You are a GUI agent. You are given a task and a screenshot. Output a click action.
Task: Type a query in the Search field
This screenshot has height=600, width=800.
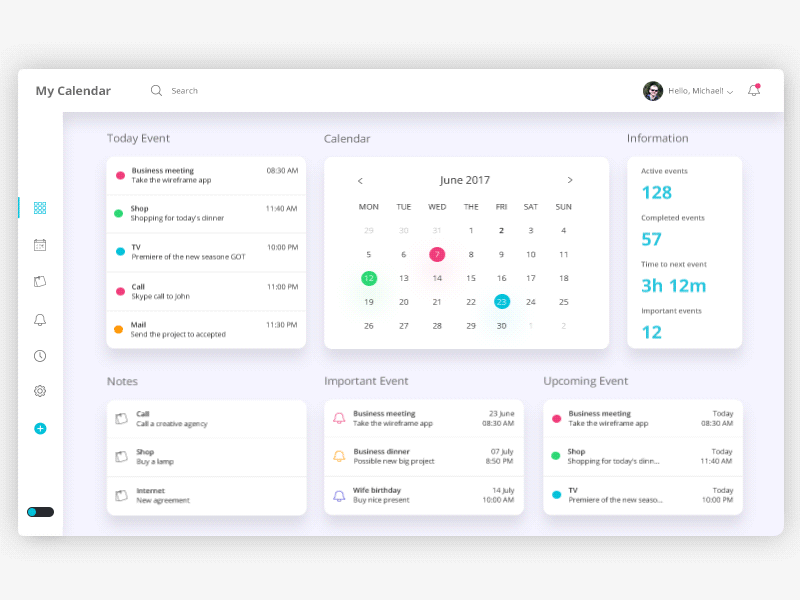point(200,90)
